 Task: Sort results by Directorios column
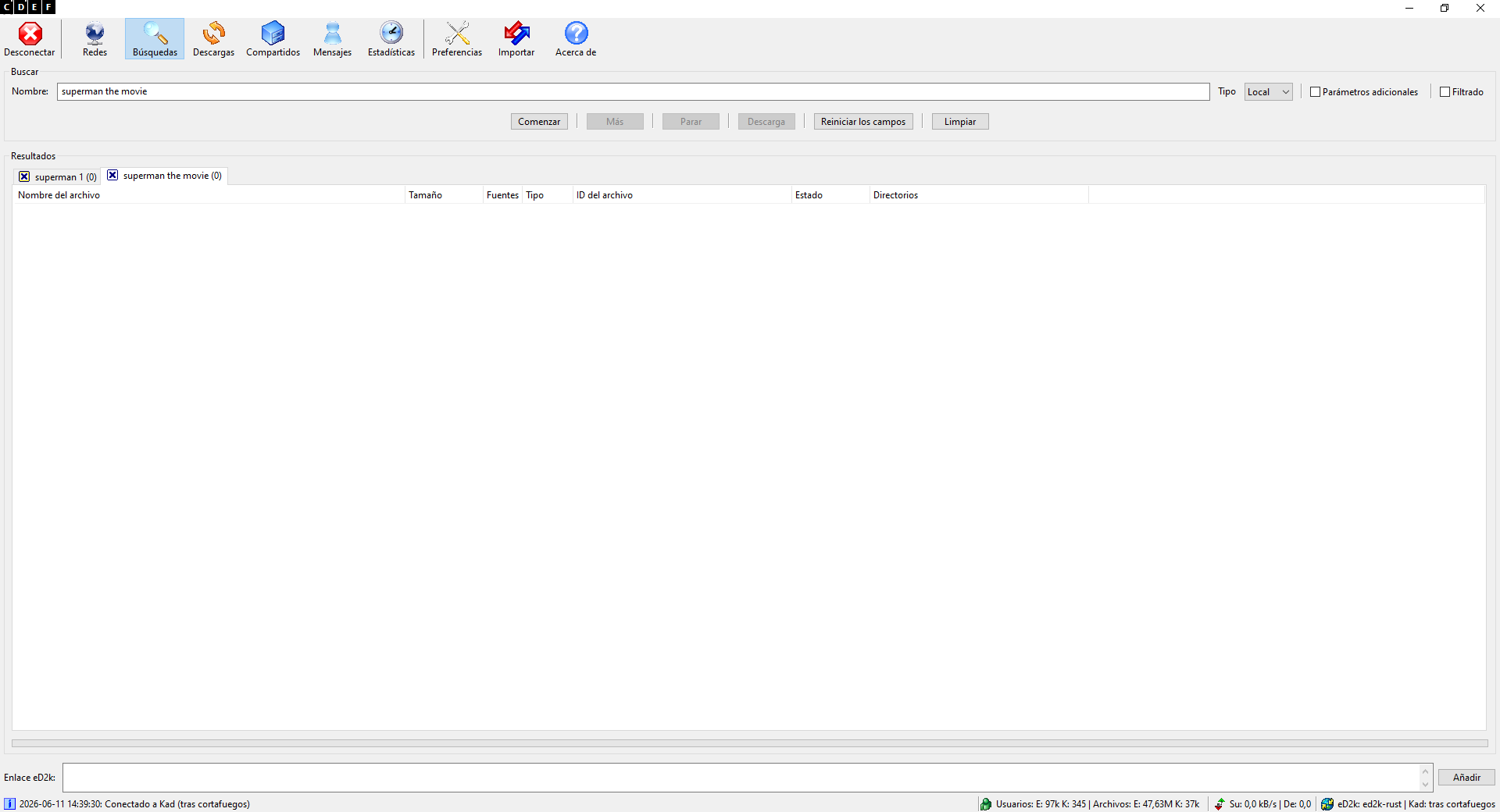coord(979,195)
